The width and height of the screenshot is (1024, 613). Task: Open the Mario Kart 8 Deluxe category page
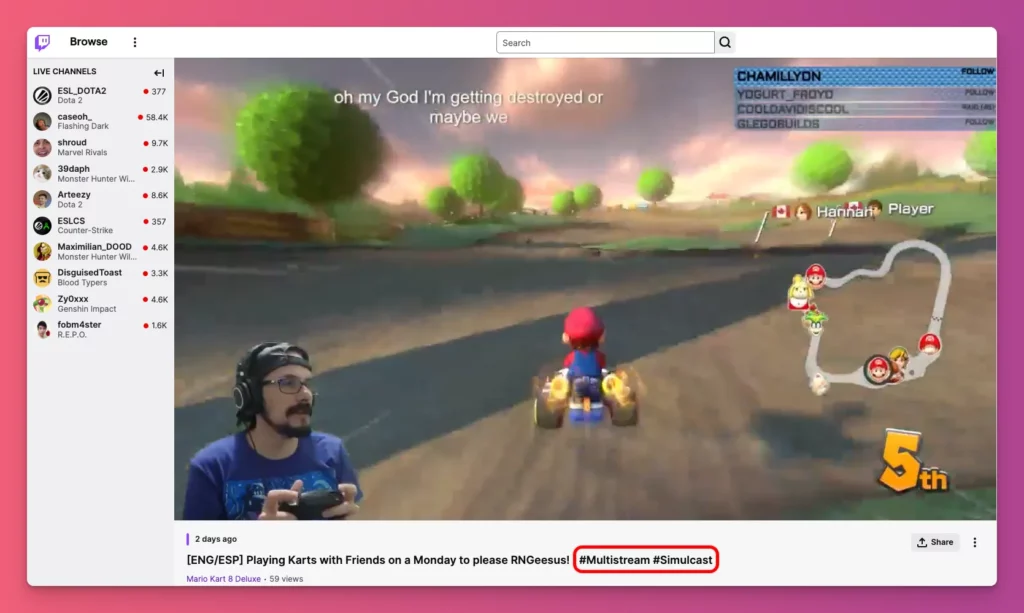[222, 578]
